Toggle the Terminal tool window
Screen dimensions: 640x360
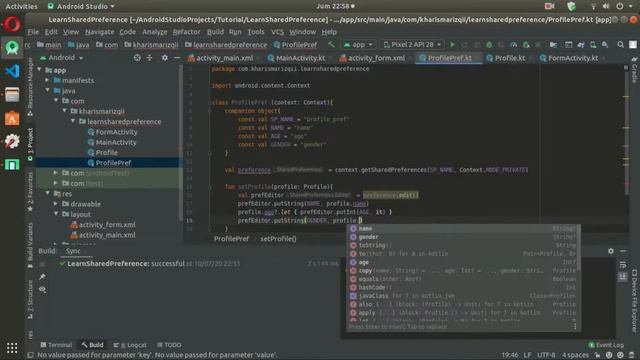click(x=56, y=345)
